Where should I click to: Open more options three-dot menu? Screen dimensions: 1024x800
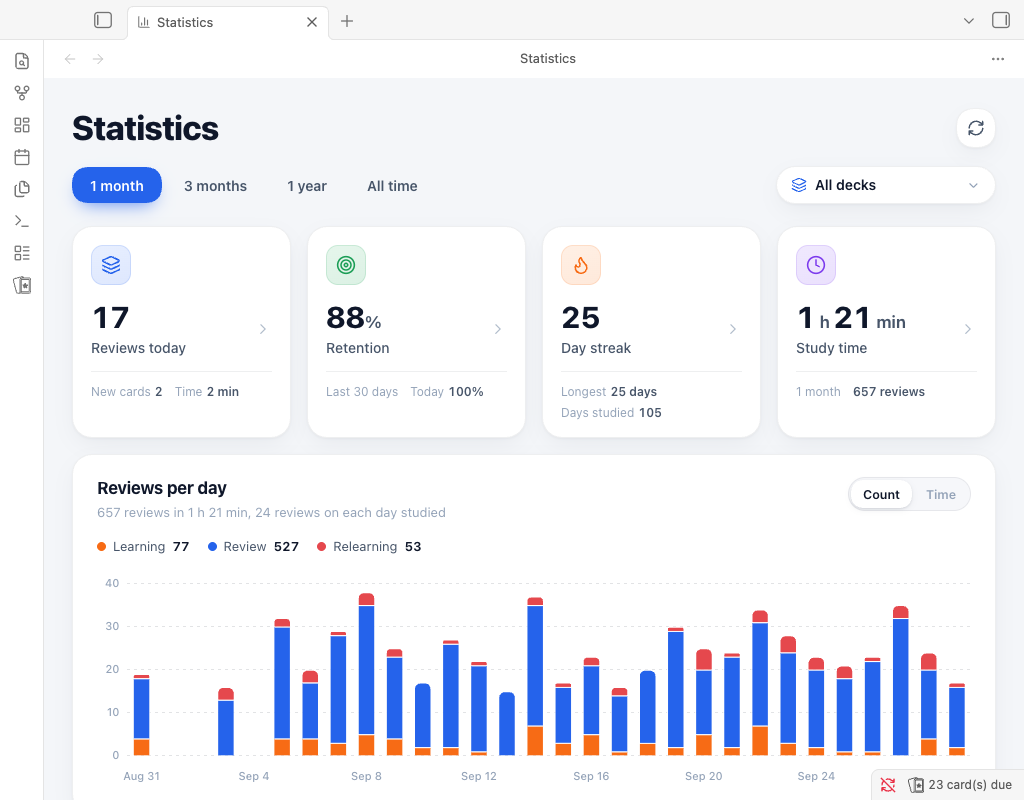[x=998, y=59]
